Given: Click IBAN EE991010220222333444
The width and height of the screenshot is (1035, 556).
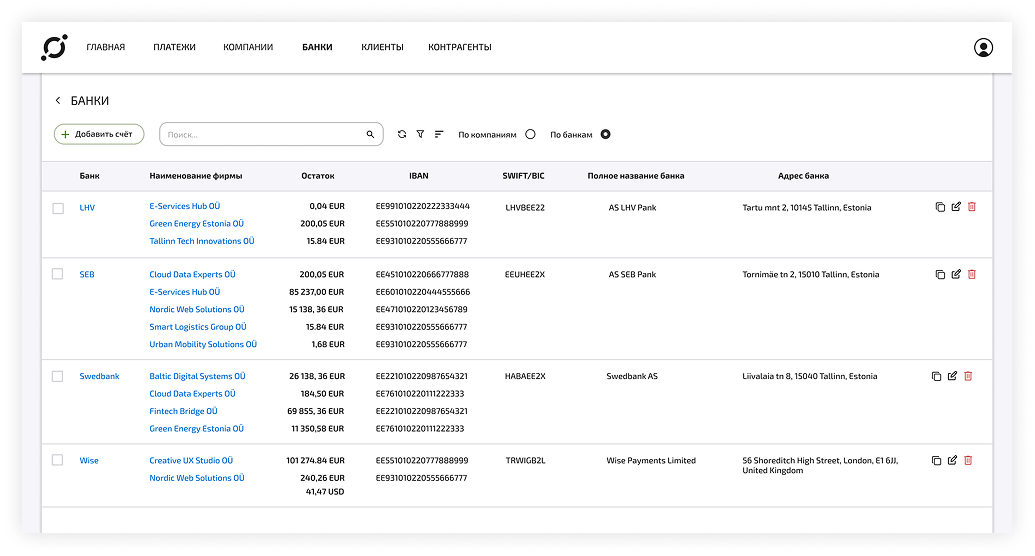Looking at the screenshot, I should tap(422, 206).
